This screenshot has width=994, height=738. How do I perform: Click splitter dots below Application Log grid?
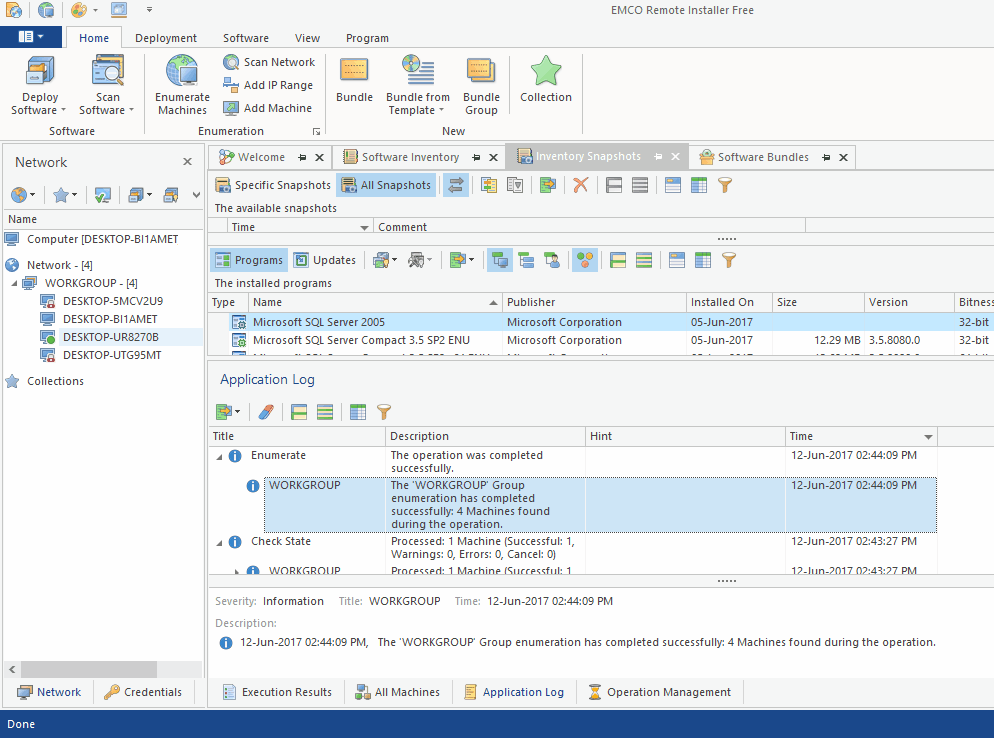pos(726,581)
